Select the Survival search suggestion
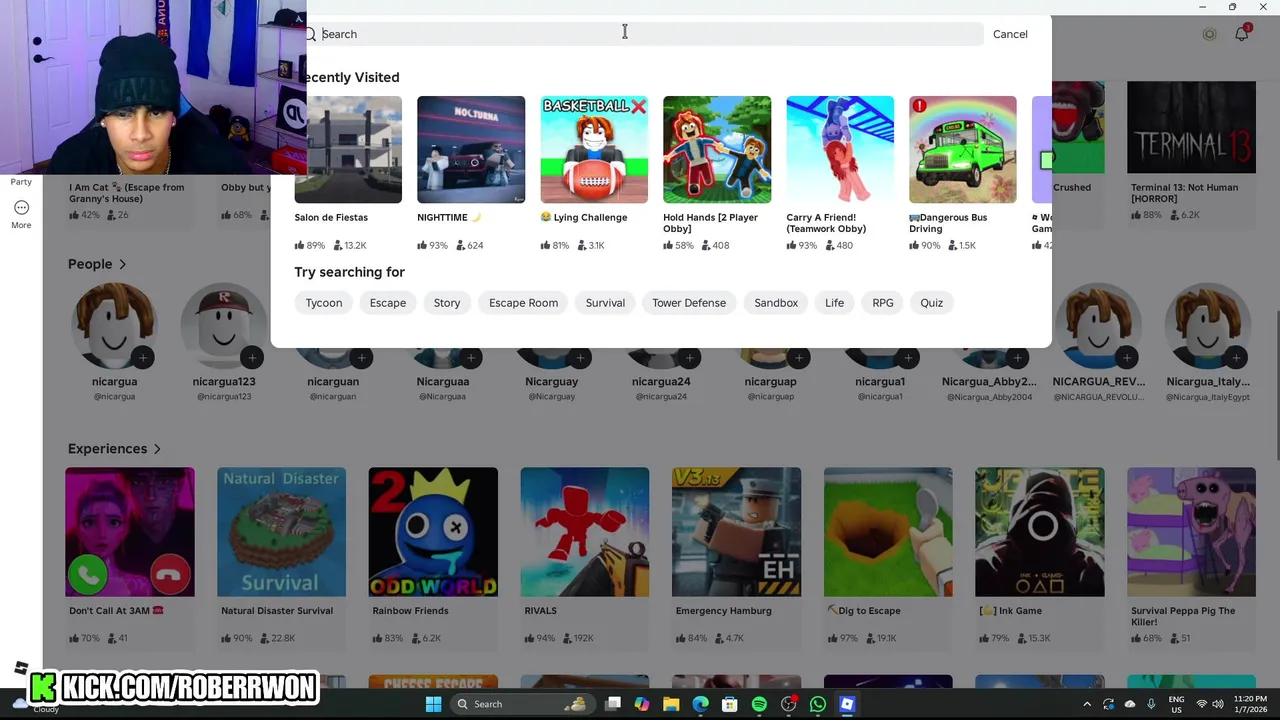 tap(605, 303)
